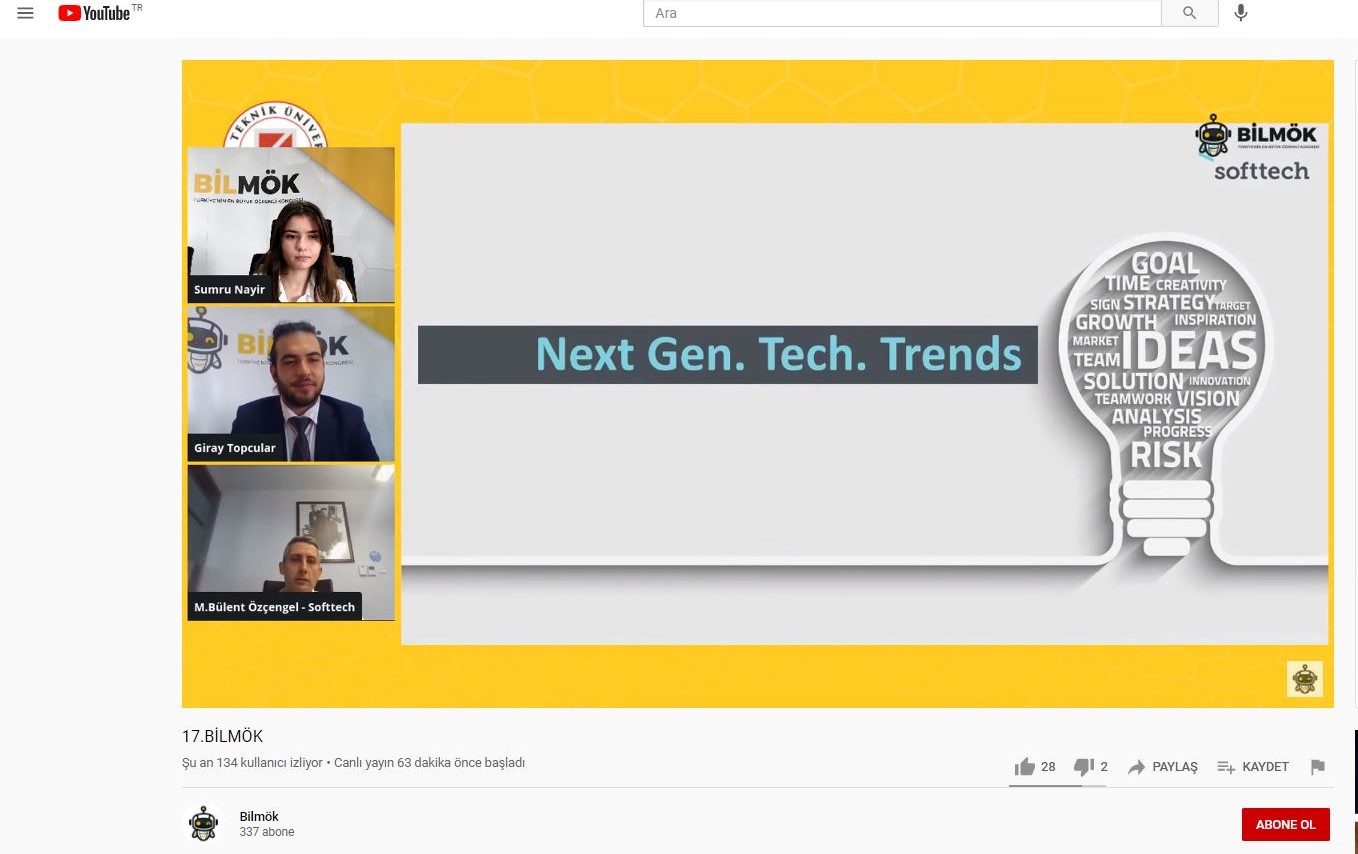The height and width of the screenshot is (854, 1358).
Task: Activate voice search microphone
Action: click(x=1240, y=13)
